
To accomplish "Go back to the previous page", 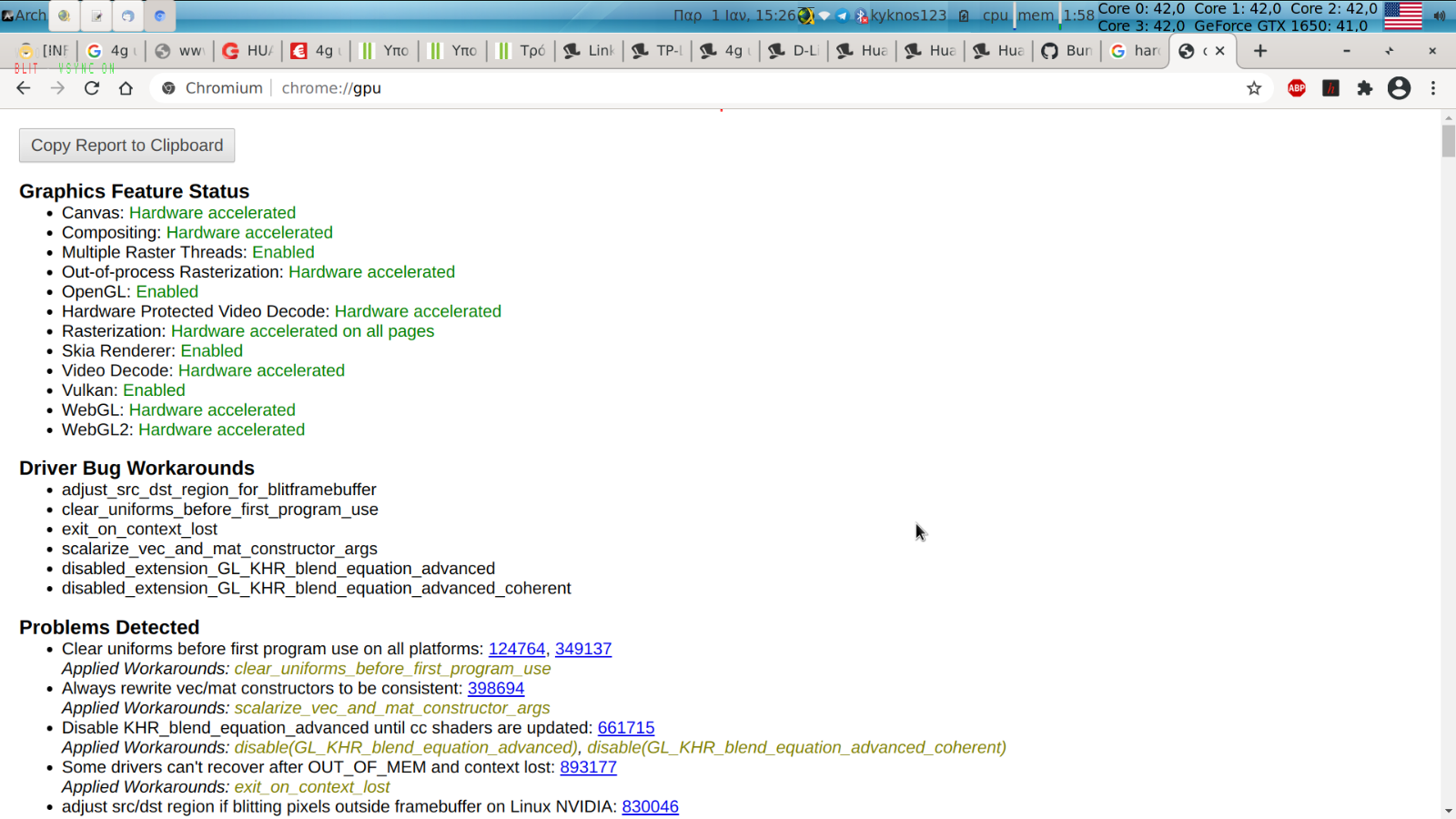I will click(24, 88).
